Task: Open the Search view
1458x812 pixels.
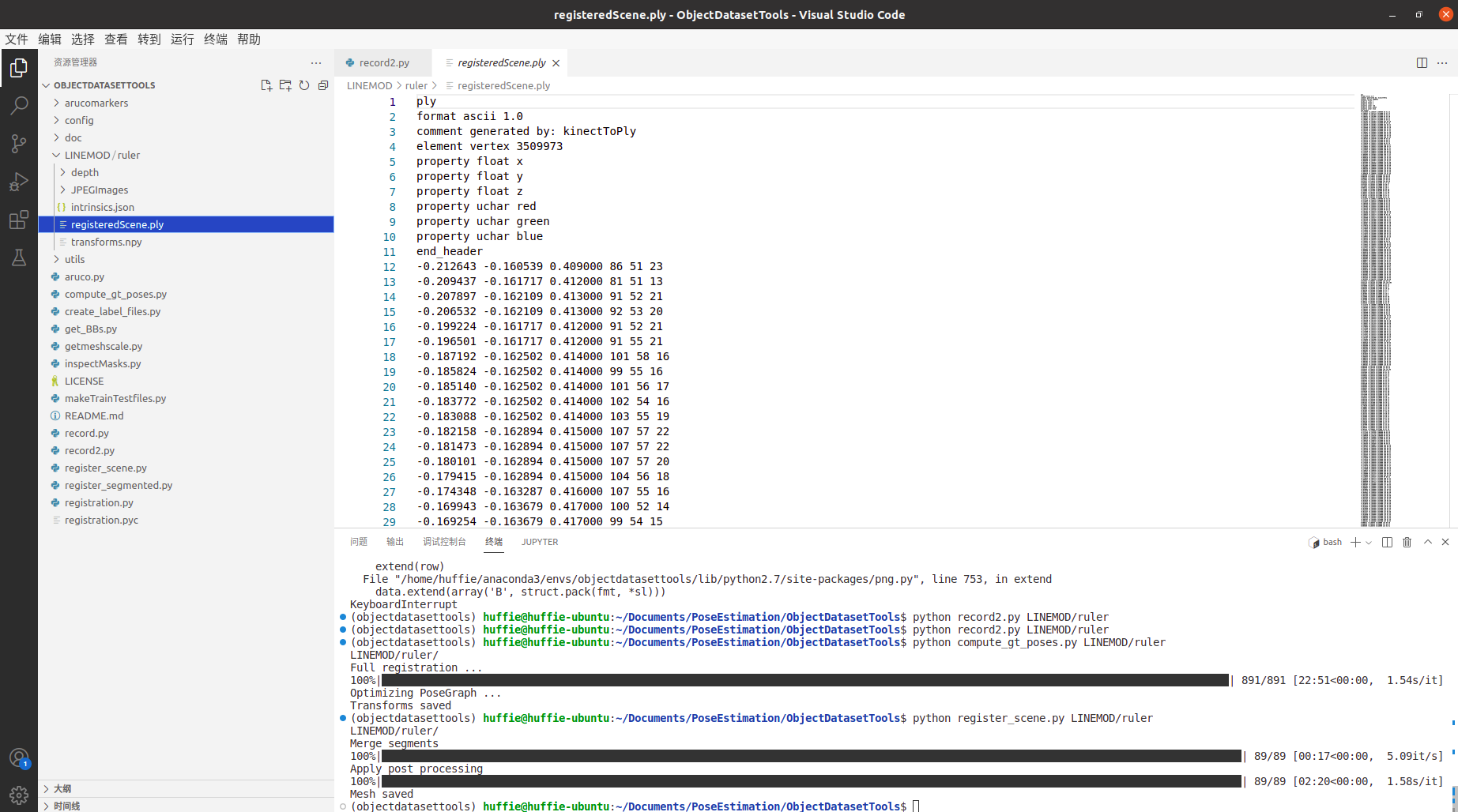Action: pyautogui.click(x=19, y=105)
